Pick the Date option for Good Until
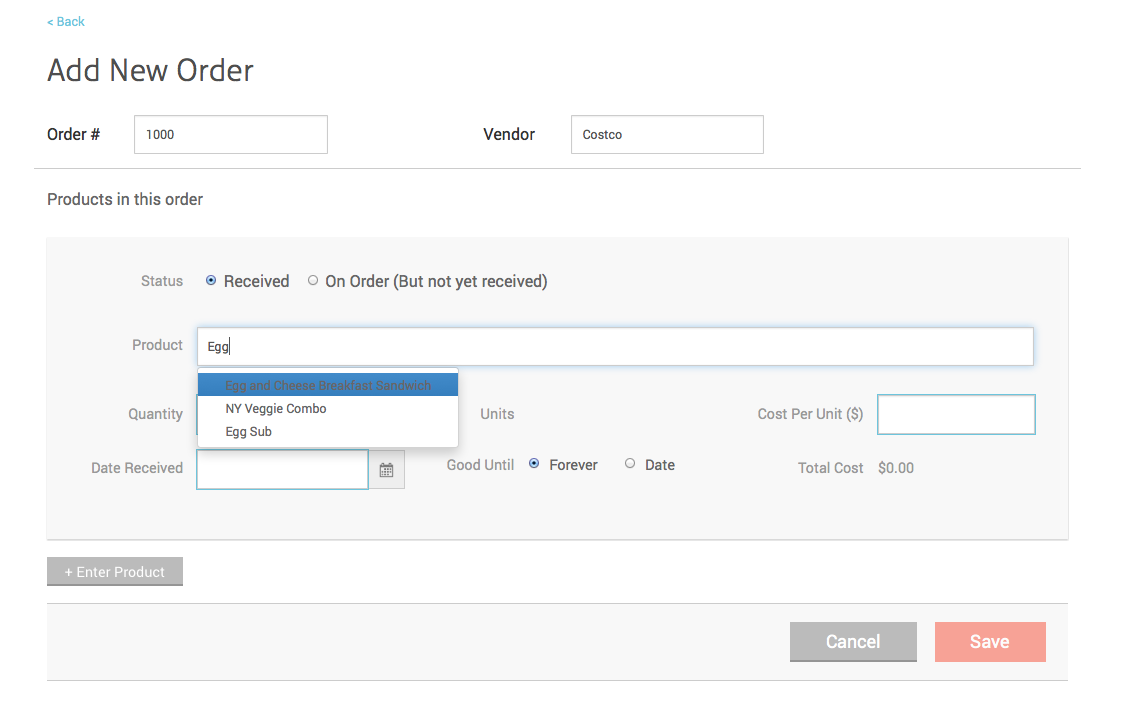The height and width of the screenshot is (709, 1133). click(630, 464)
